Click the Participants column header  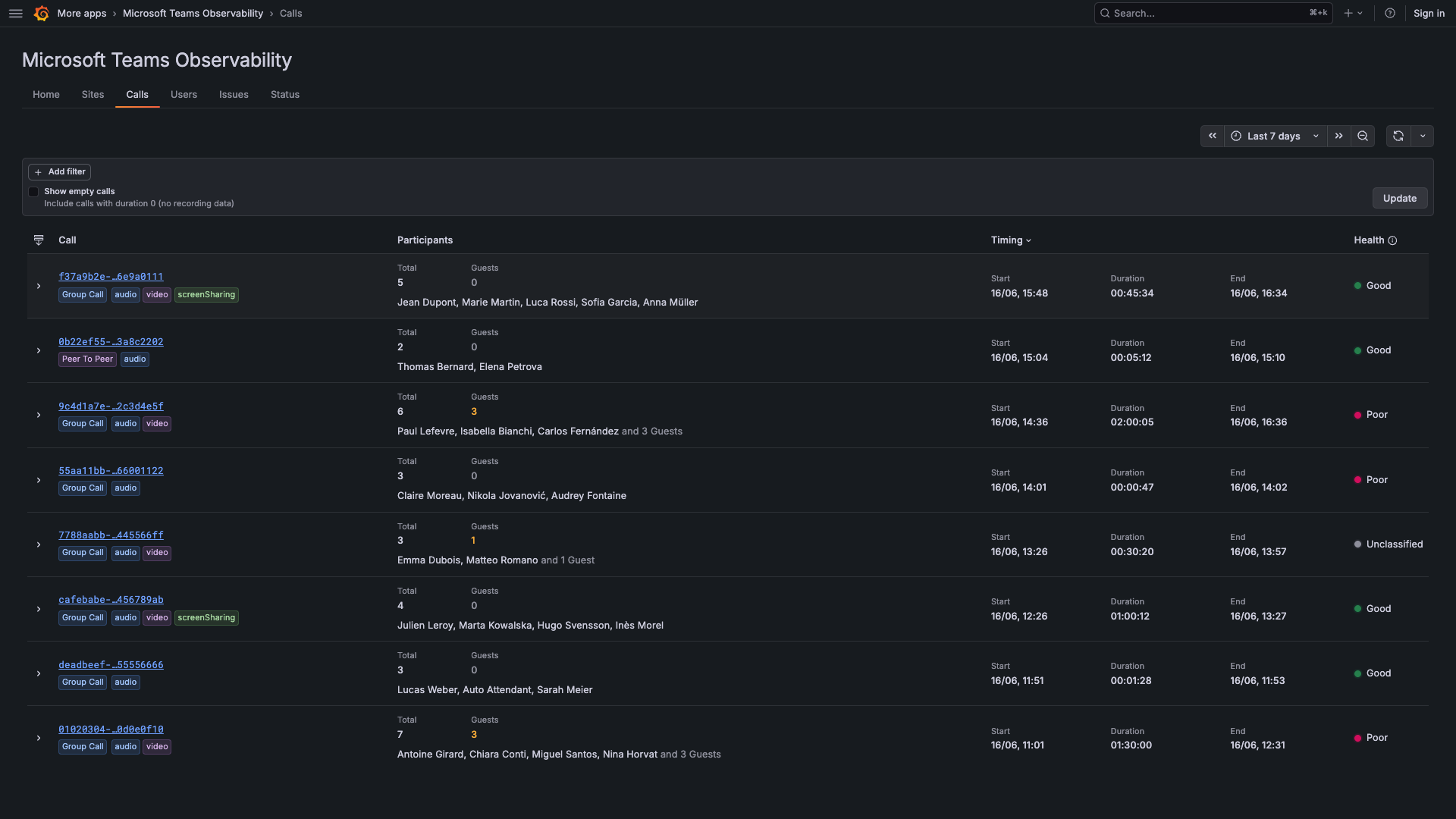(425, 240)
